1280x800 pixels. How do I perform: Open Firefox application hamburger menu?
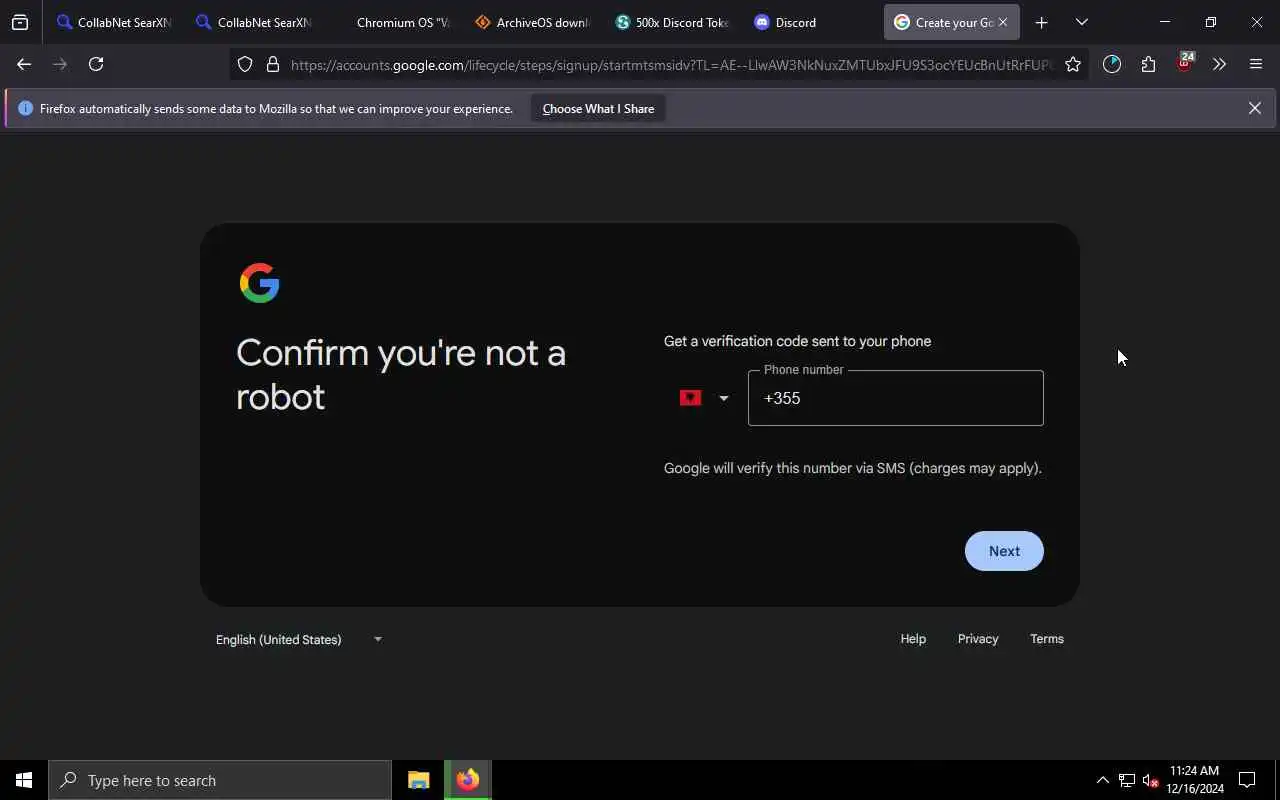[x=1256, y=64]
